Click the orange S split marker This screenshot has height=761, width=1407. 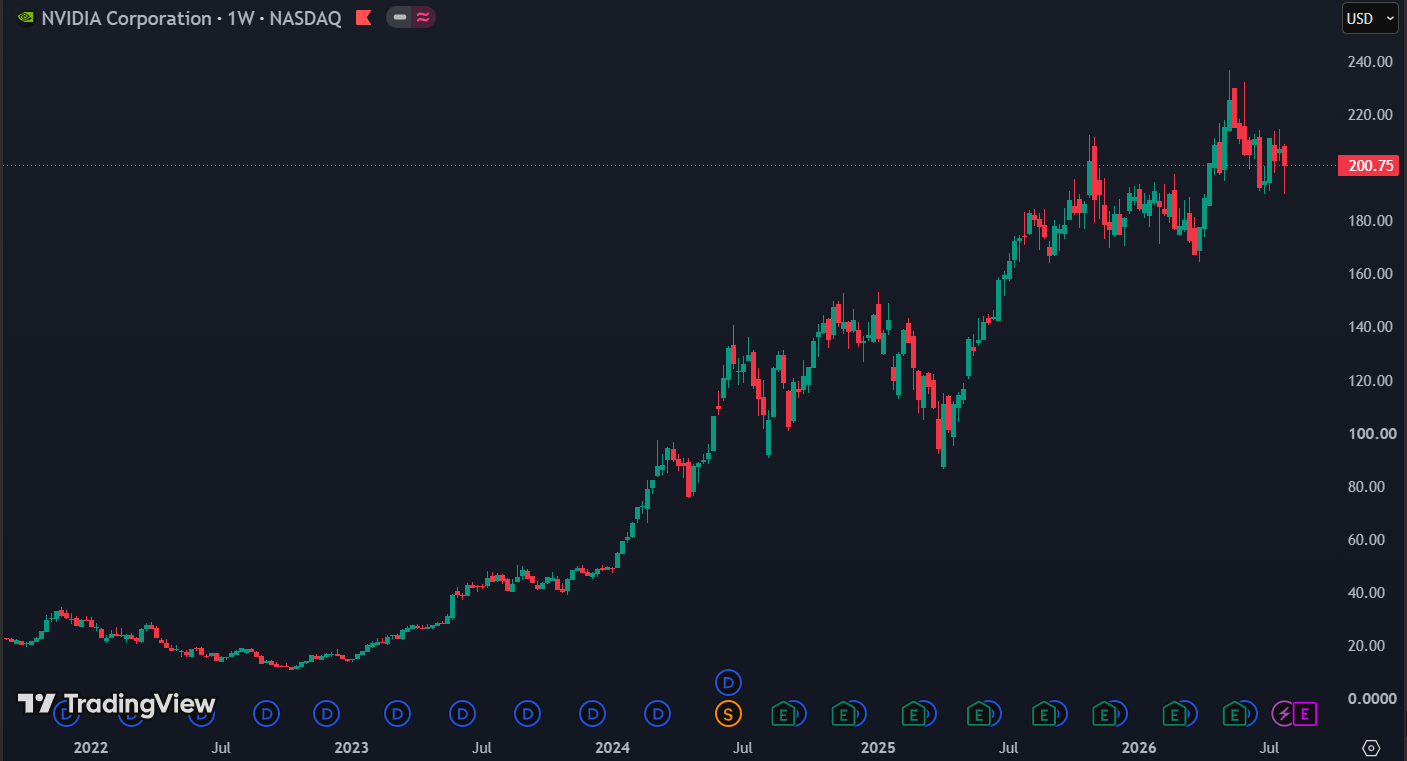(x=728, y=714)
